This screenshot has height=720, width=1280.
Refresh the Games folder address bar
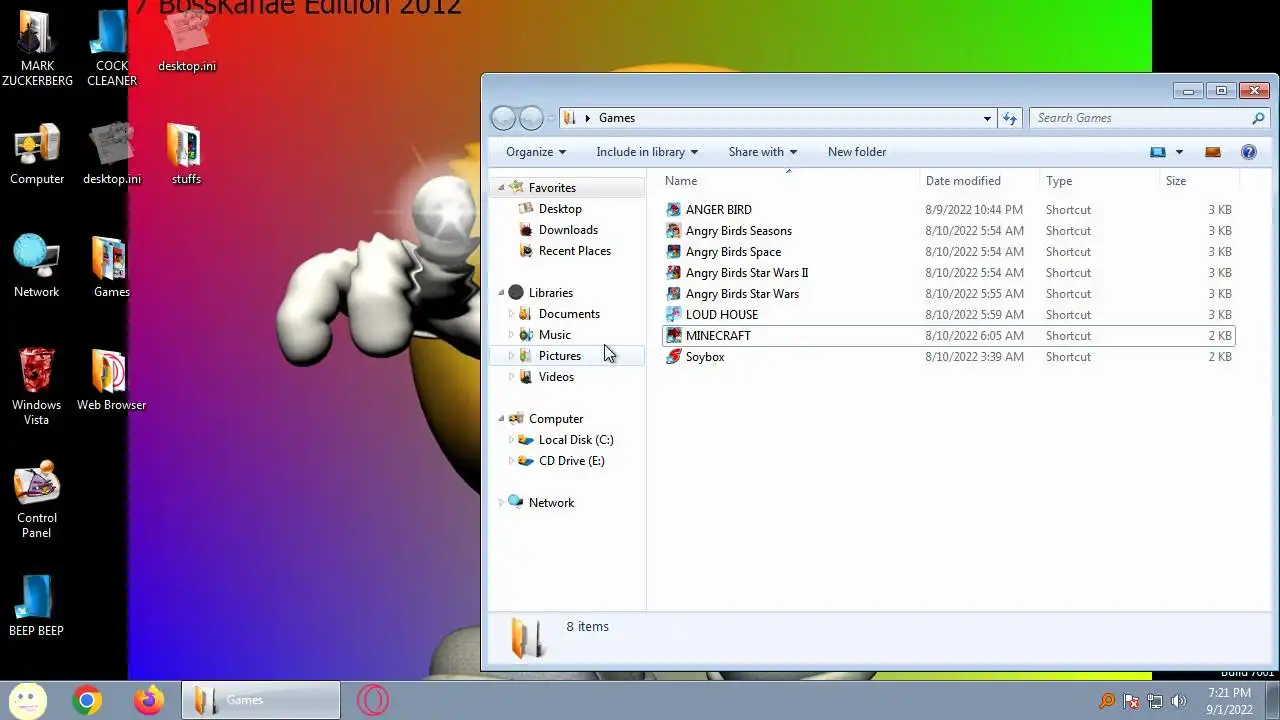point(1010,118)
